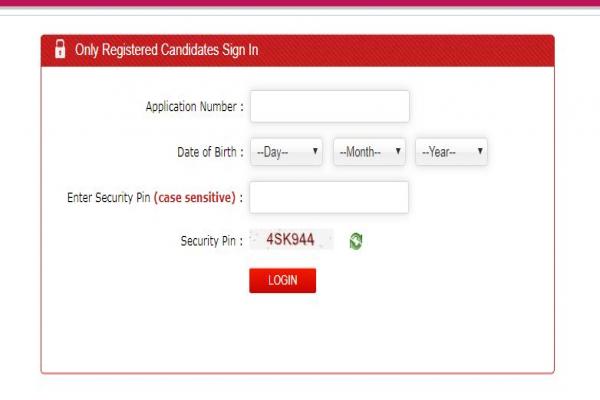Click the 'Security Pin :' label beside captcha
The image size is (600, 400).
click(x=212, y=241)
